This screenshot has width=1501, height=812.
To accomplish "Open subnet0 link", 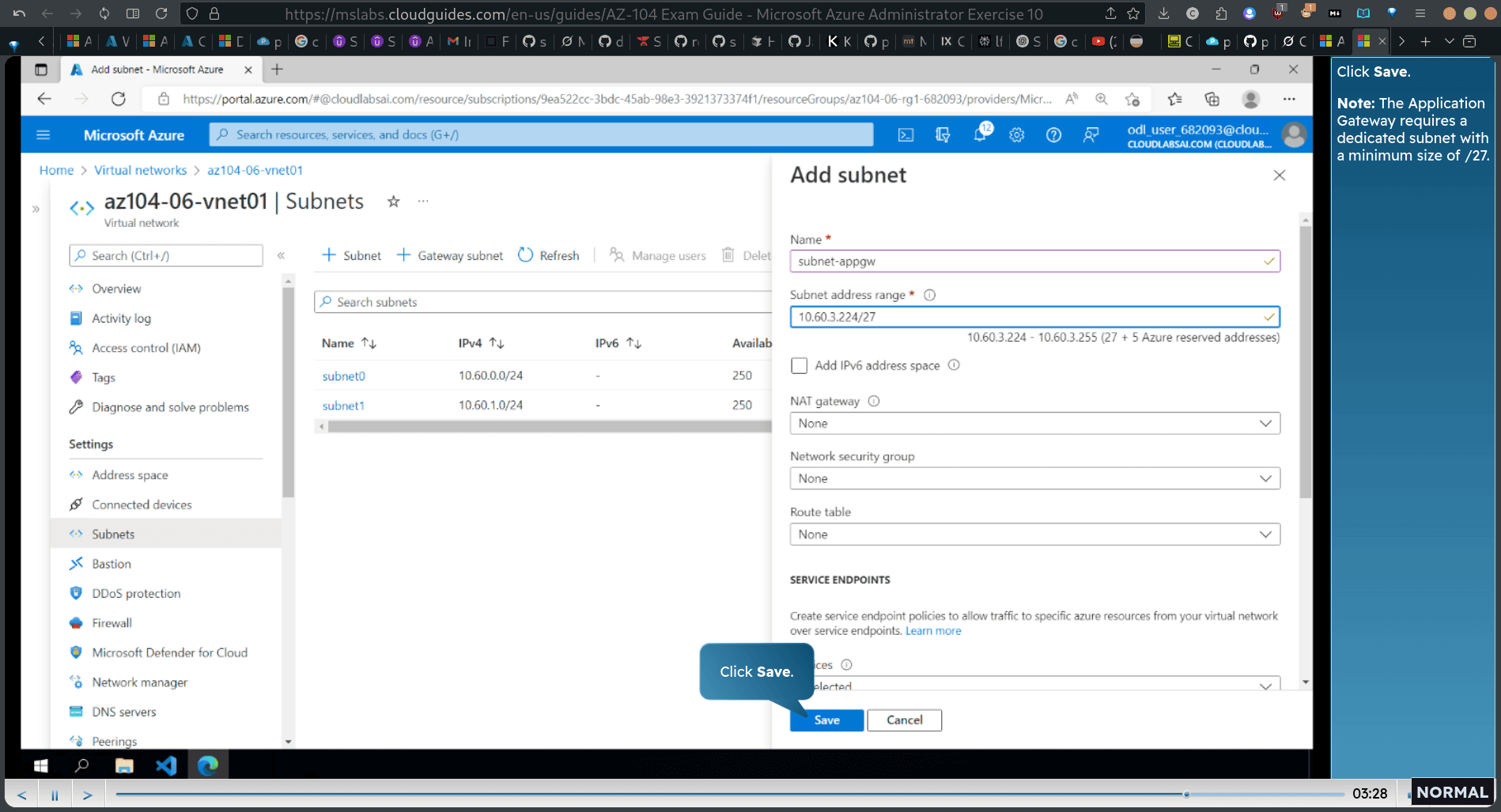I will point(343,376).
